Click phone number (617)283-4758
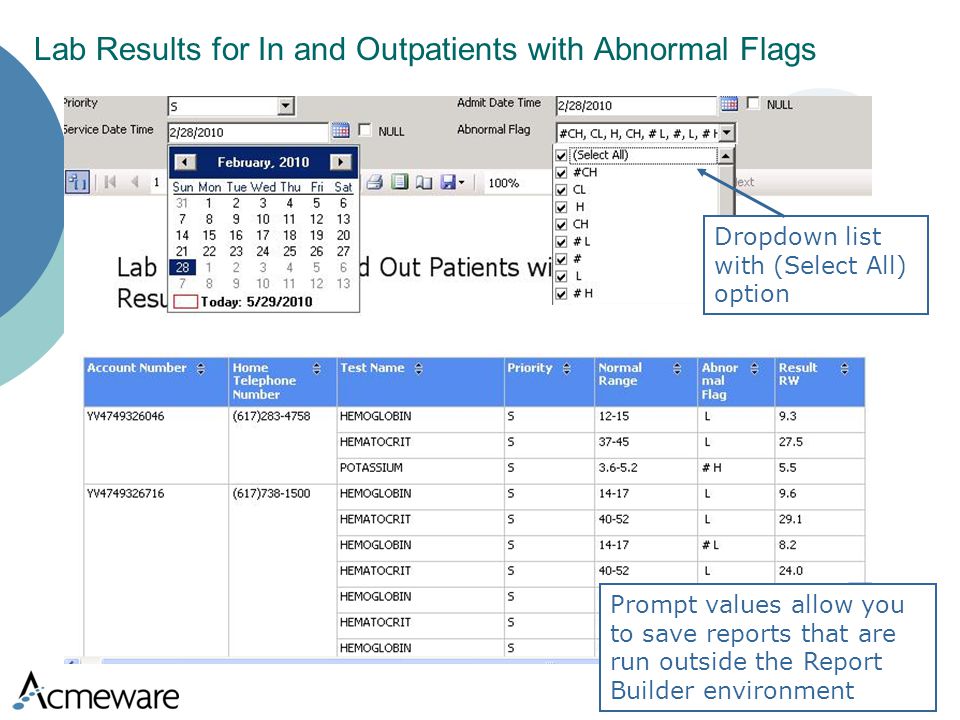Image resolution: width=960 pixels, height=720 pixels. (x=271, y=416)
